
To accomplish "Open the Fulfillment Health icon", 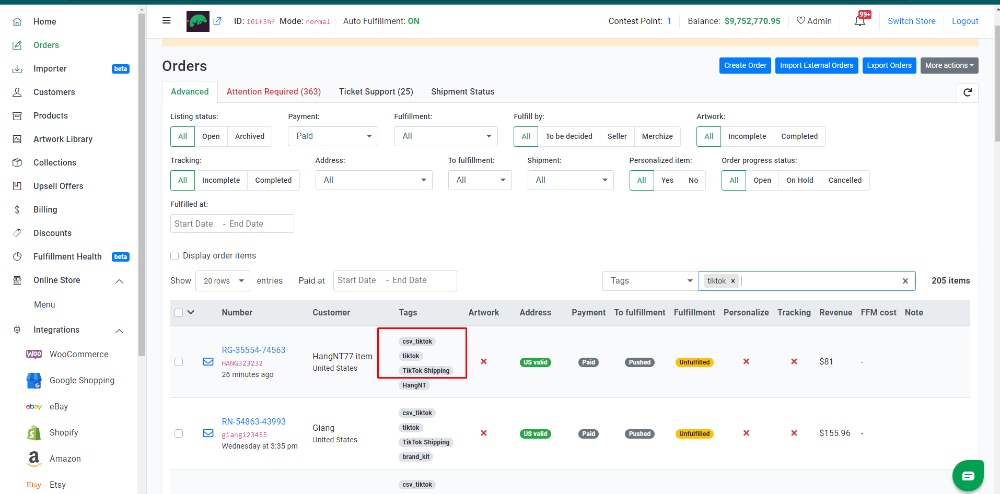I will coord(18,257).
